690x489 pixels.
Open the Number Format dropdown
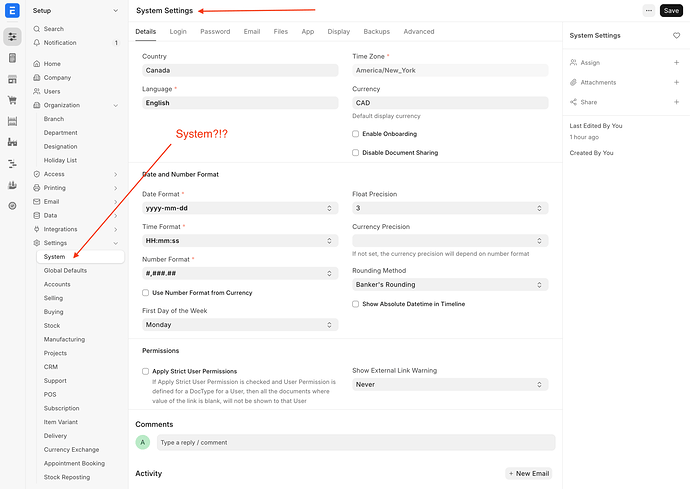240,273
